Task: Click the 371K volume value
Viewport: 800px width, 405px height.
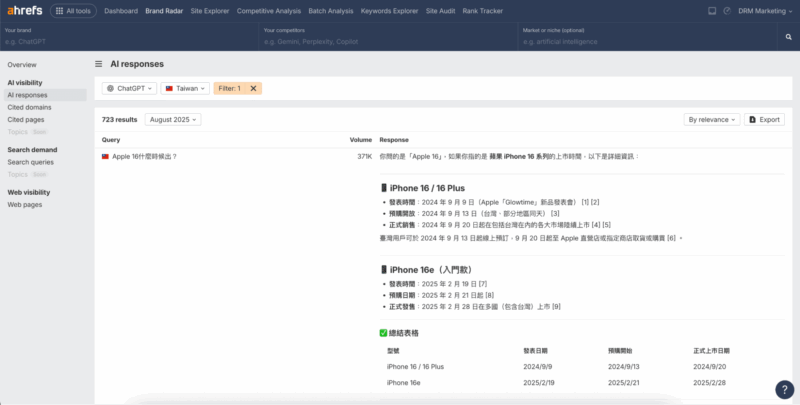Action: point(365,157)
